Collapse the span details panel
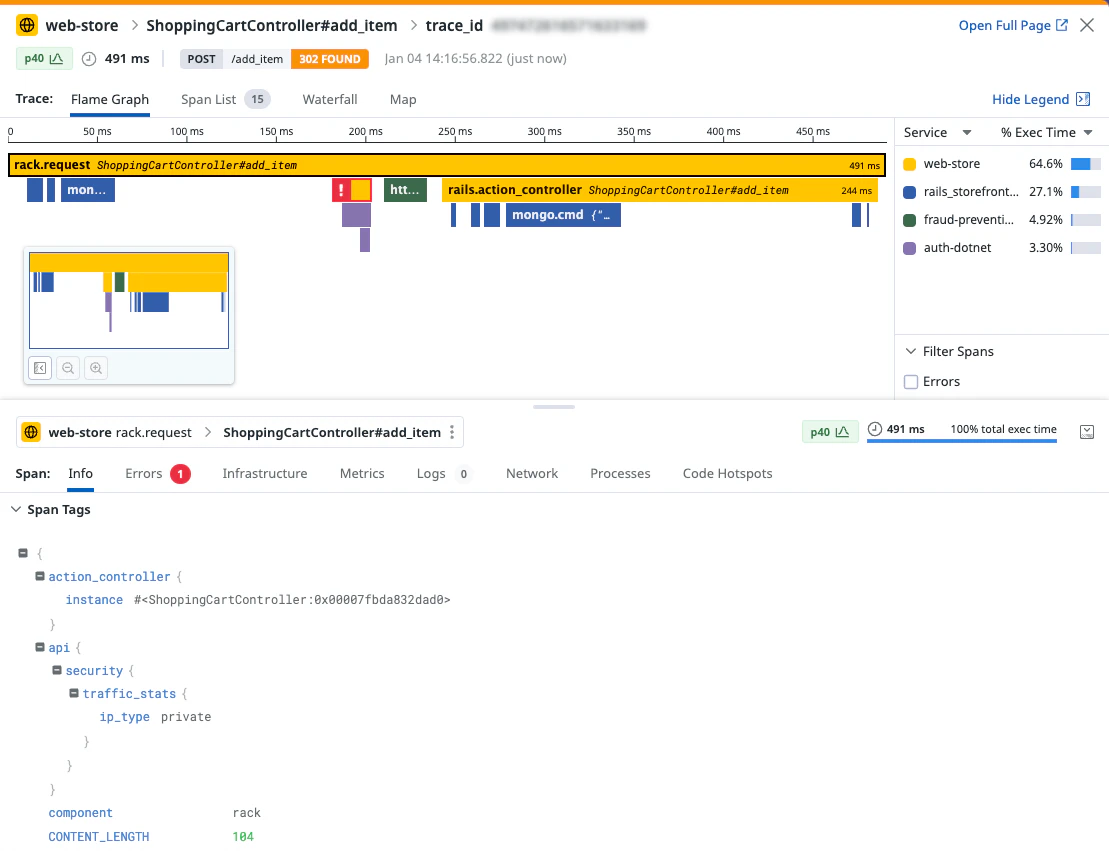This screenshot has width=1109, height=851. pyautogui.click(x=1088, y=432)
